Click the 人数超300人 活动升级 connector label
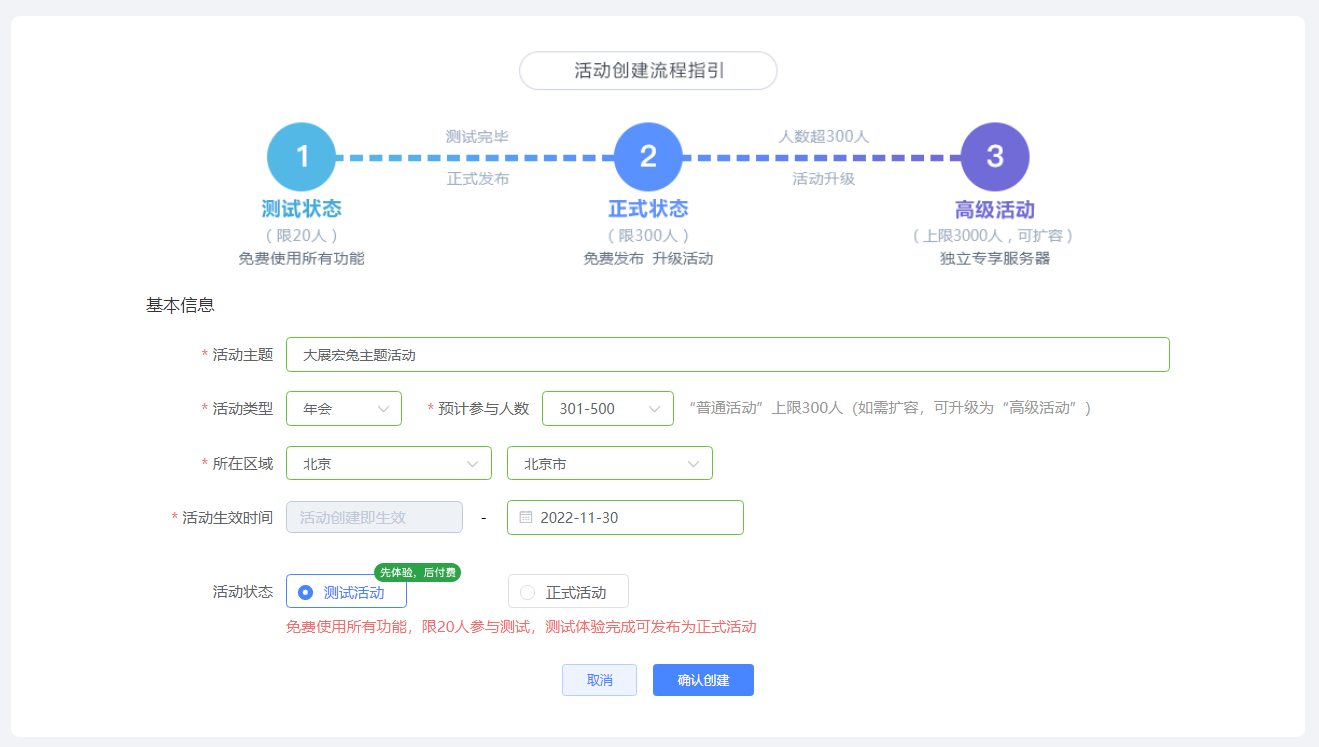The height and width of the screenshot is (747, 1319). 820,156
